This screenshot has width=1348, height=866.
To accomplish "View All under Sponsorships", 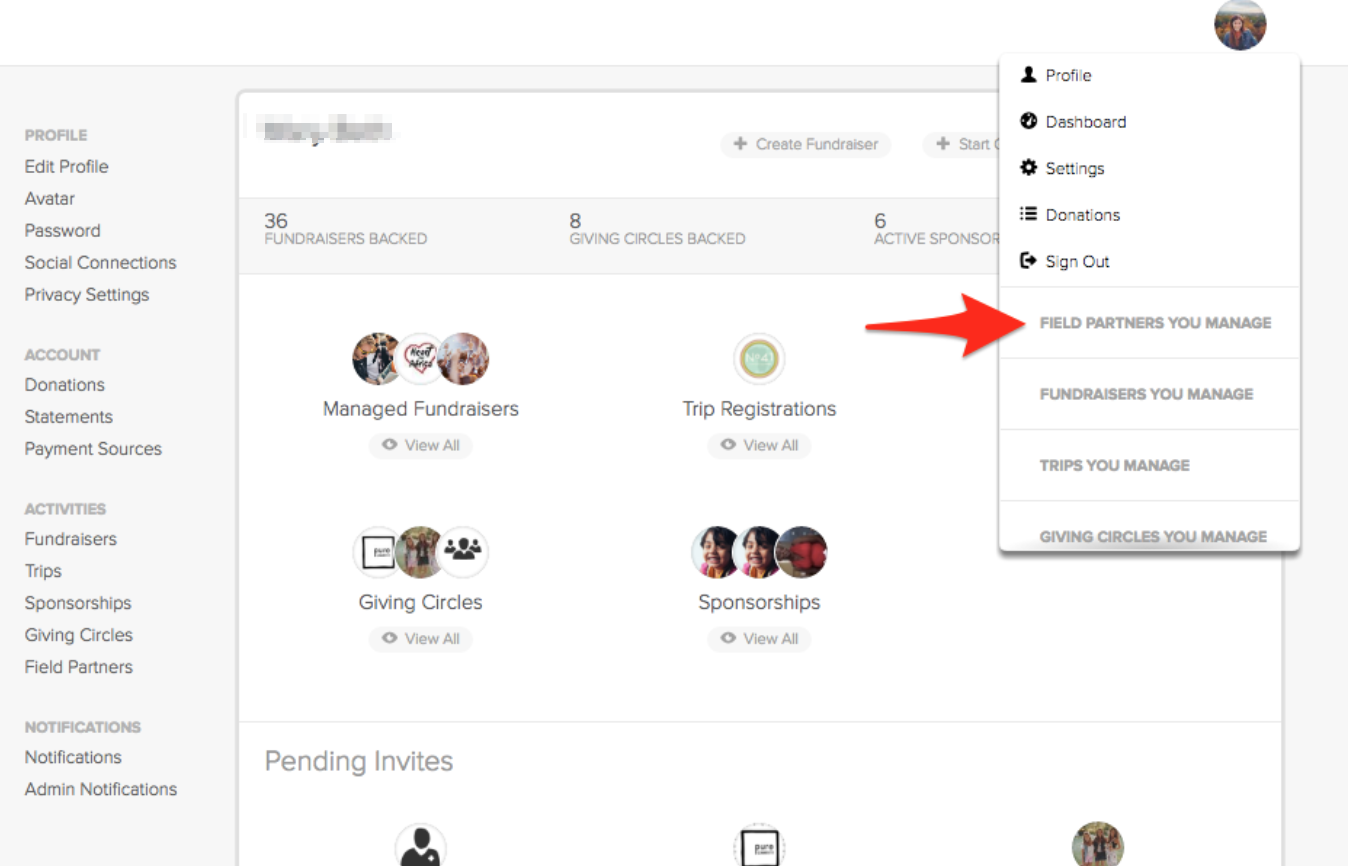I will point(759,638).
